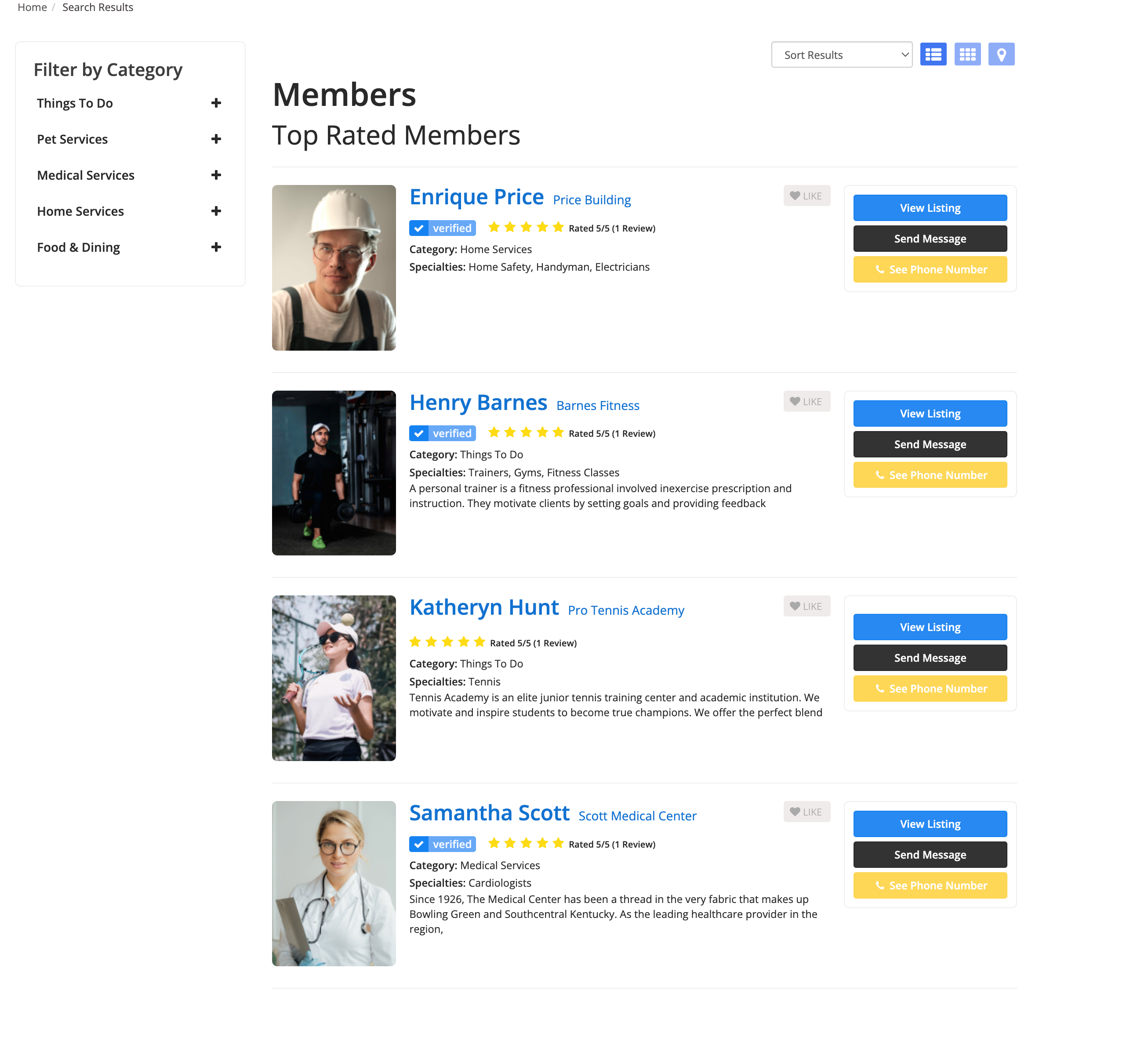Image resolution: width=1148 pixels, height=1037 pixels.
Task: Expand Food & Dining plus icon
Action: [x=216, y=247]
